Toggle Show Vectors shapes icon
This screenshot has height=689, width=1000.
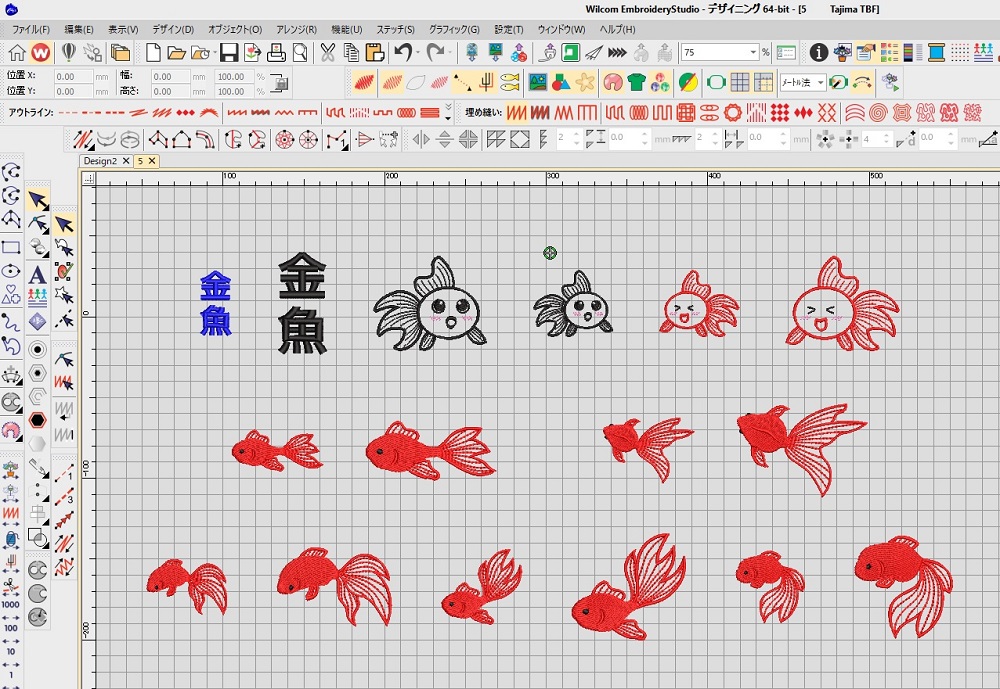(561, 82)
